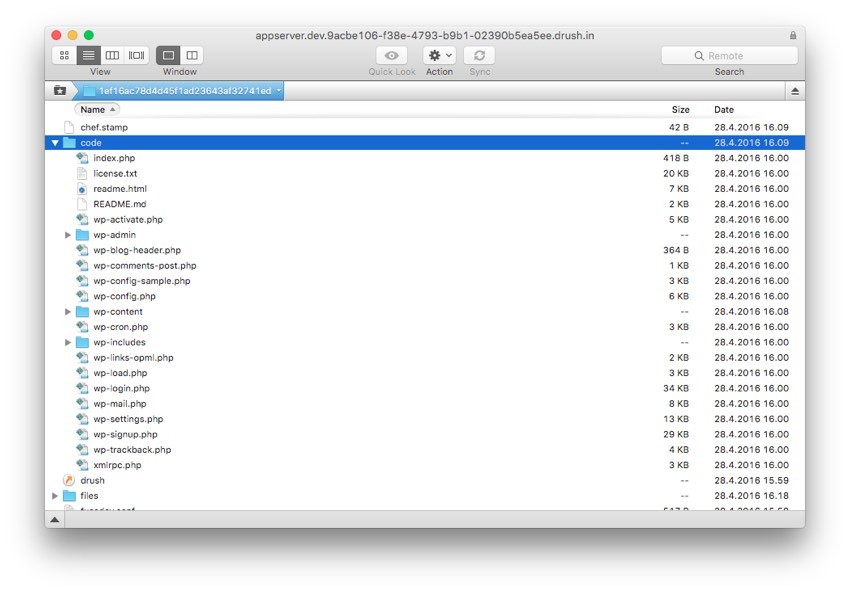Select the wp-settings.php row
This screenshot has width=850, height=593.
coord(425,419)
